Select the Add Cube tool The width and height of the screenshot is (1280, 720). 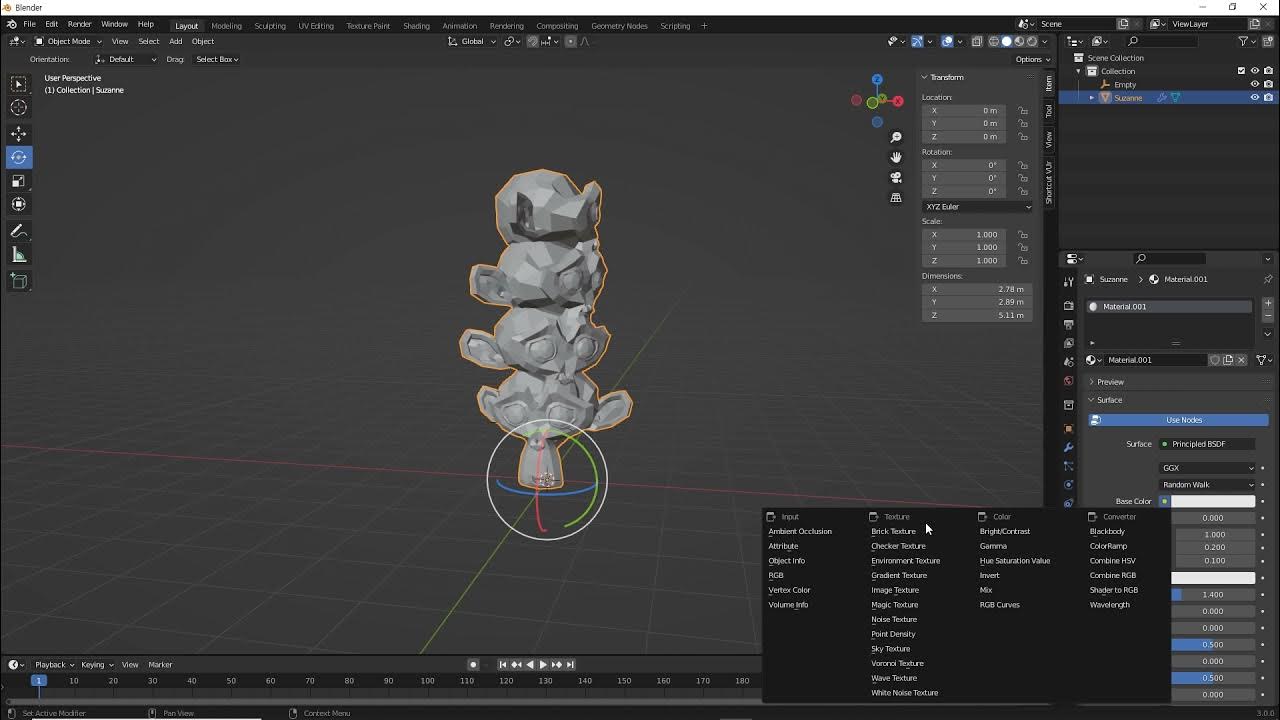(x=18, y=281)
